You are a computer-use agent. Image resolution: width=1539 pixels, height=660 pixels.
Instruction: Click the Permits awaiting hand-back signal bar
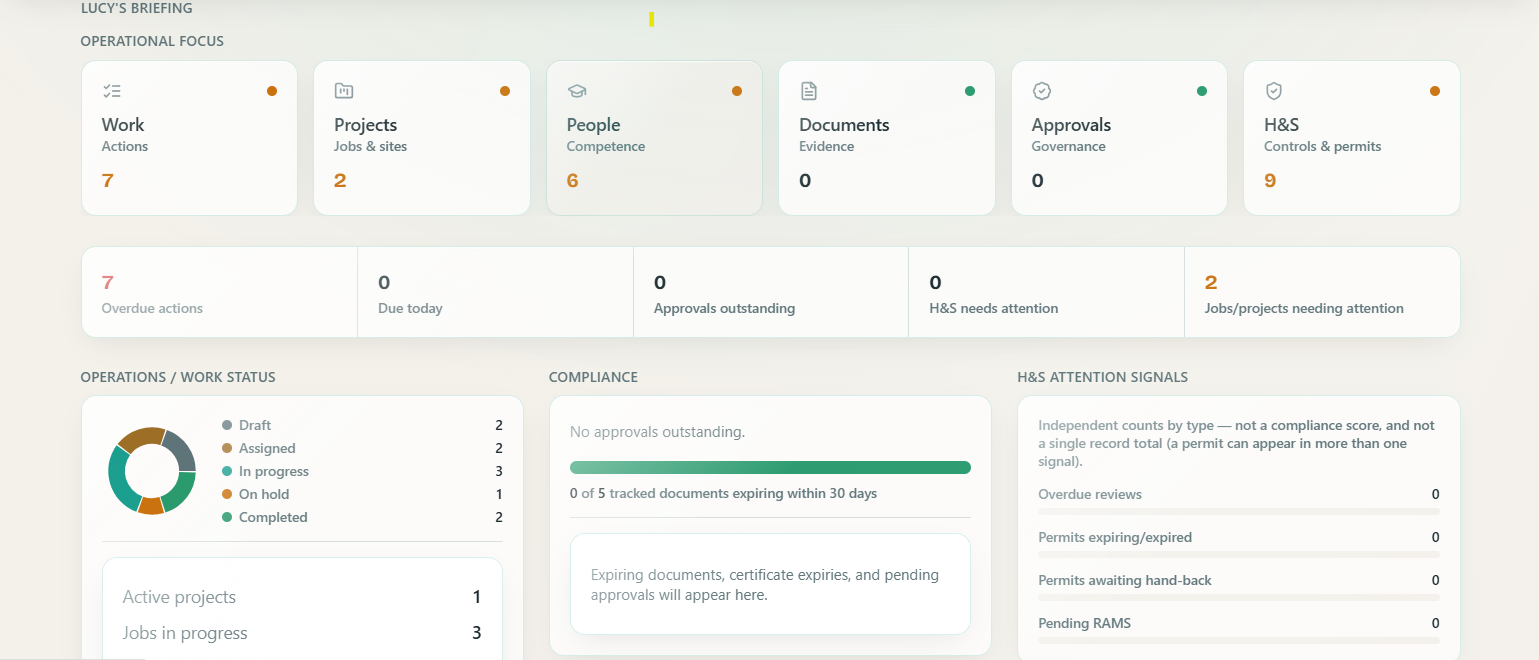1239,597
